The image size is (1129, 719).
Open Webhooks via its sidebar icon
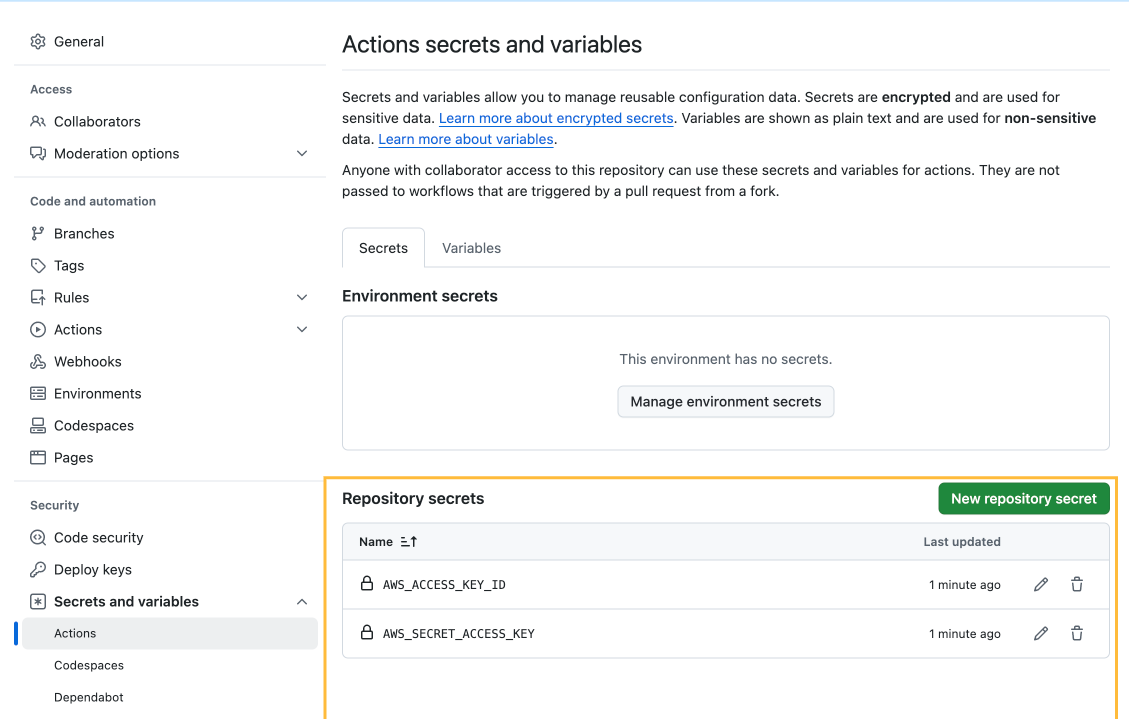(x=38, y=361)
